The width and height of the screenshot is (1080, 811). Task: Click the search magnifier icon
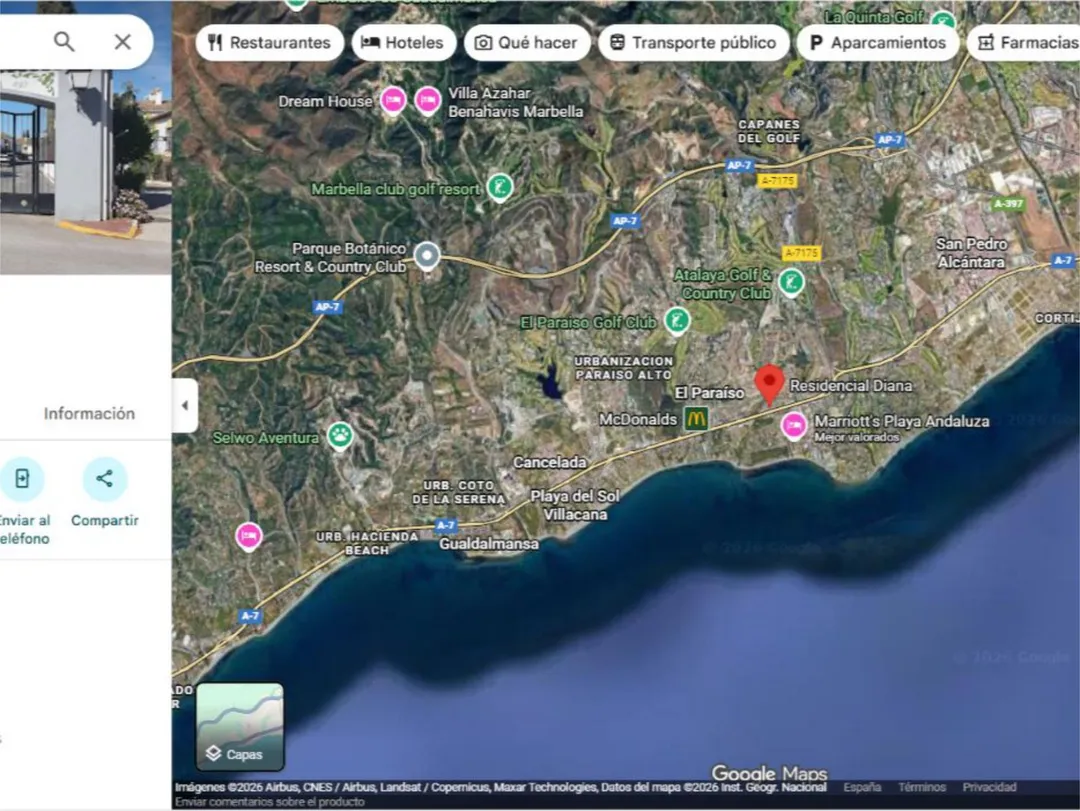pos(64,42)
